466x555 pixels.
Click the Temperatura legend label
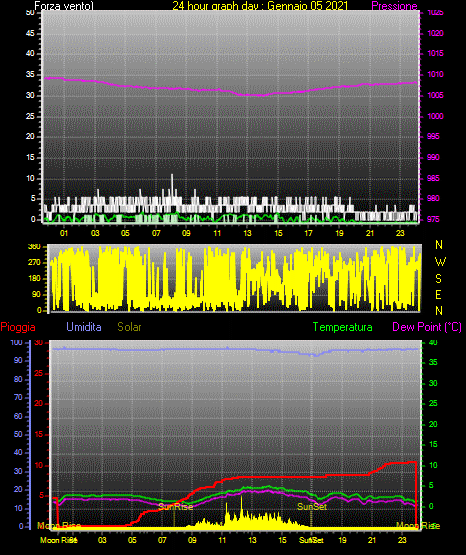click(343, 327)
